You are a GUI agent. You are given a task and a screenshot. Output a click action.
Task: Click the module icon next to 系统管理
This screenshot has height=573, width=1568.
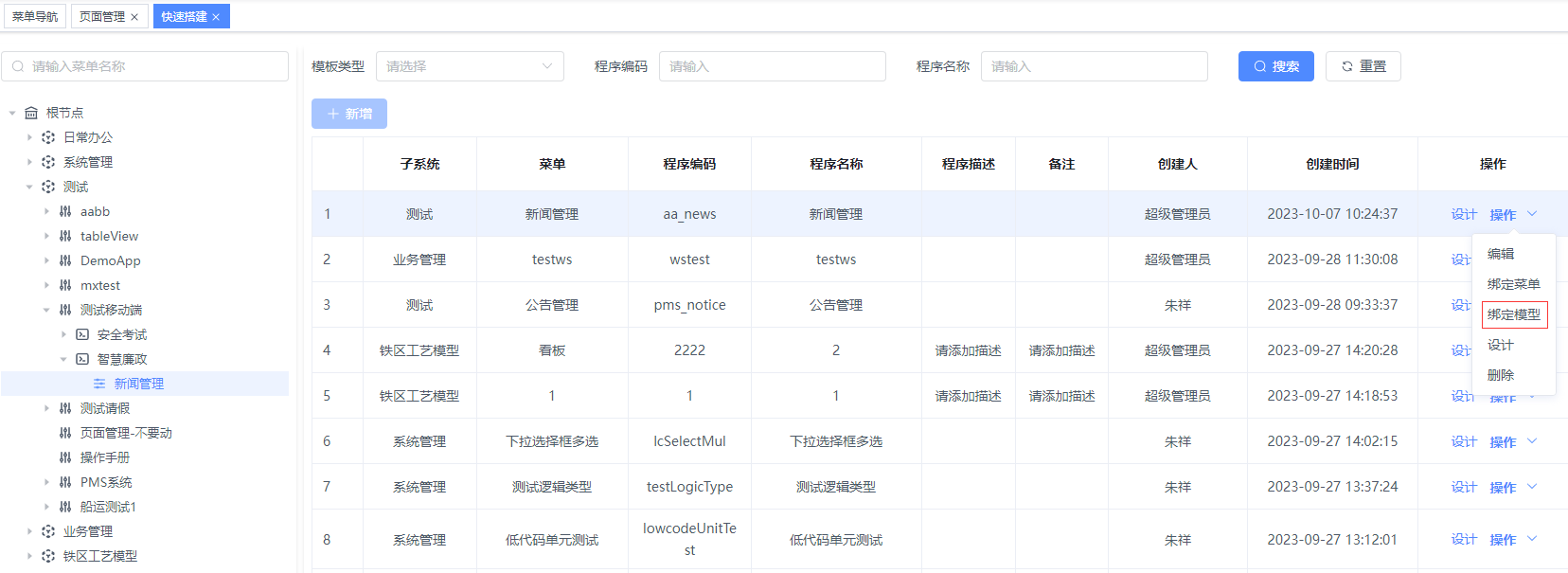(x=48, y=162)
